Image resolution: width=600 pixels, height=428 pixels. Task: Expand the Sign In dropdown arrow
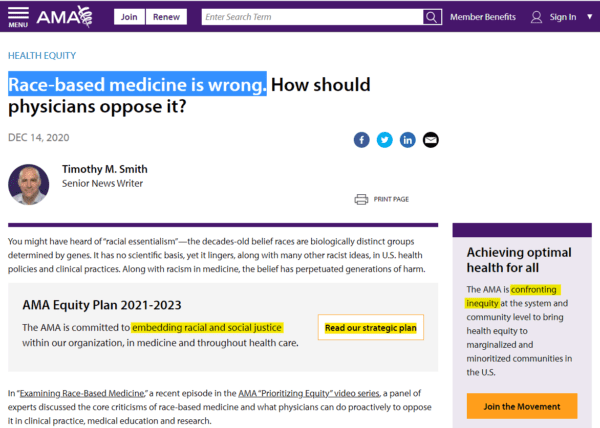tap(590, 17)
